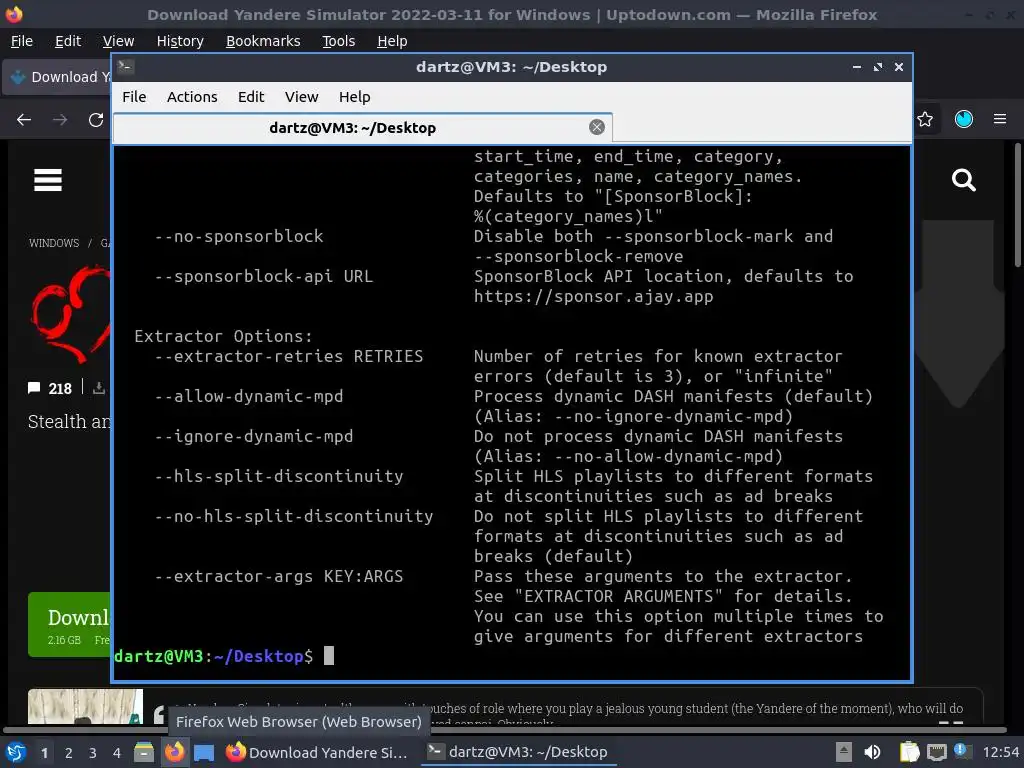1024x768 pixels.
Task: Click the update notifier tray icon
Action: [962, 751]
